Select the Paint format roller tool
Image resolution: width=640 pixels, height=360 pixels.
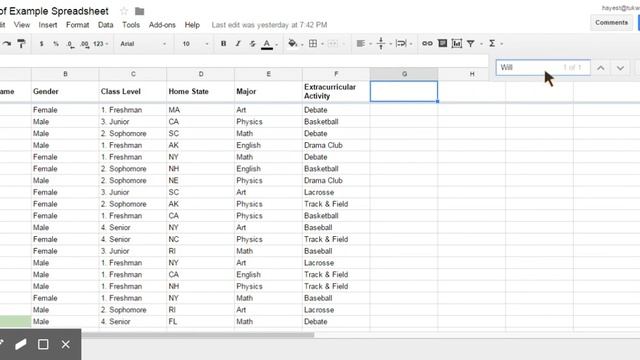tap(21, 43)
